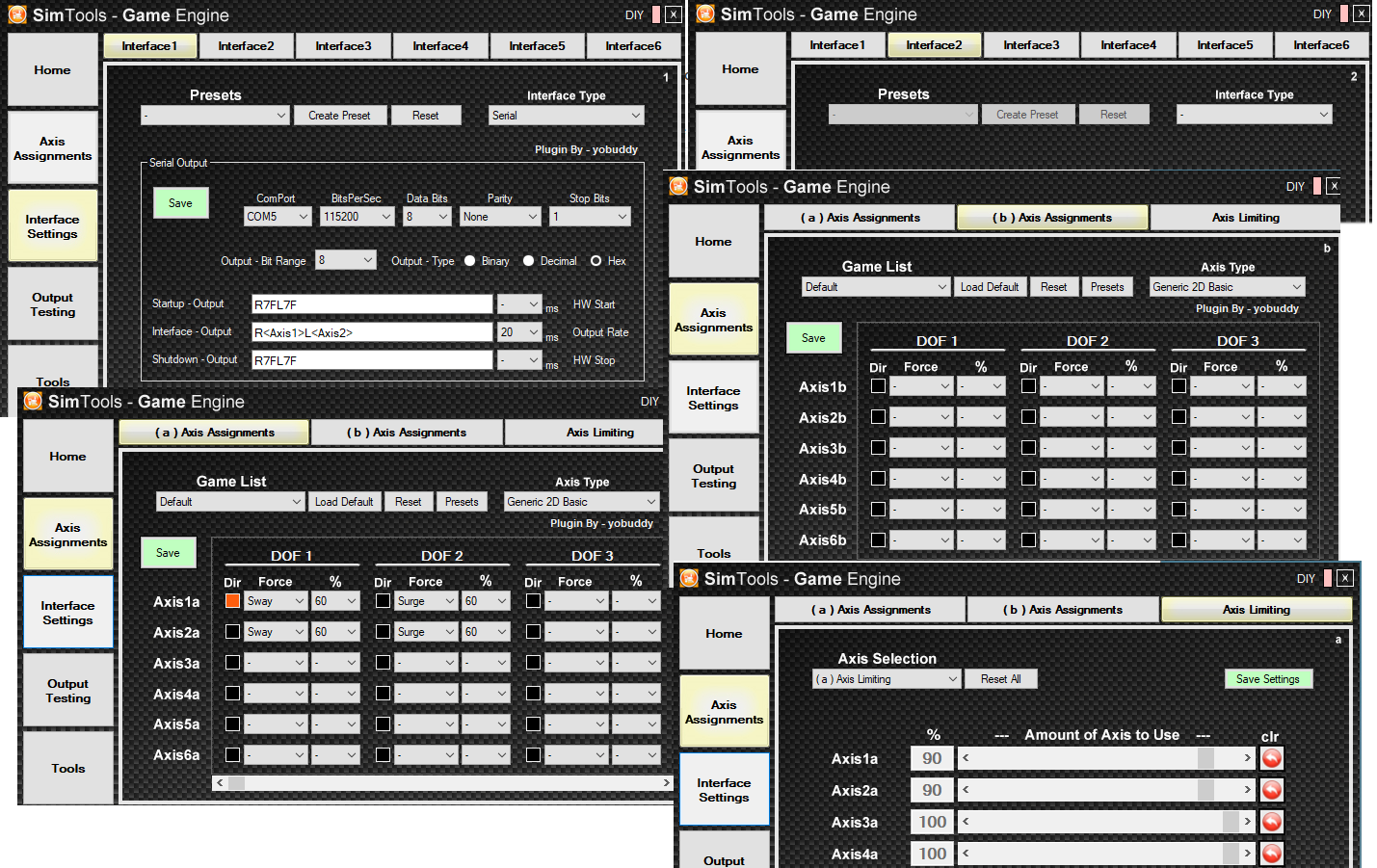The height and width of the screenshot is (868, 1377).
Task: Click SimTools logo in Interface2 window title
Action: 705,13
